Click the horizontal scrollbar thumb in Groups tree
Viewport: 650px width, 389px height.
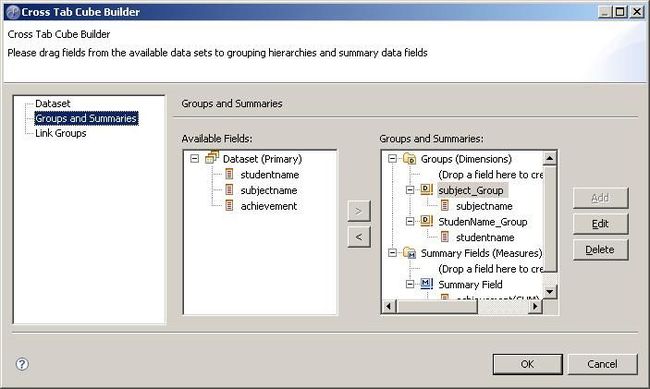(437, 306)
